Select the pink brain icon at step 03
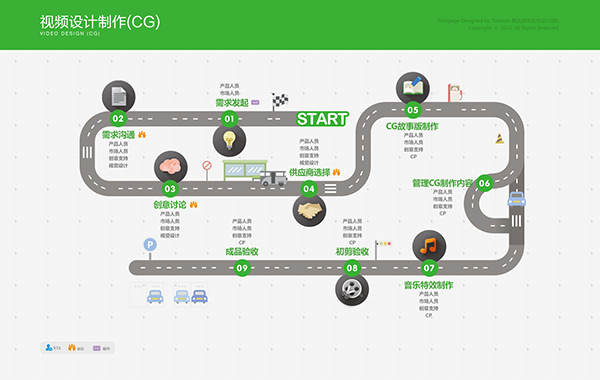This screenshot has height=380, width=600. pos(171,167)
